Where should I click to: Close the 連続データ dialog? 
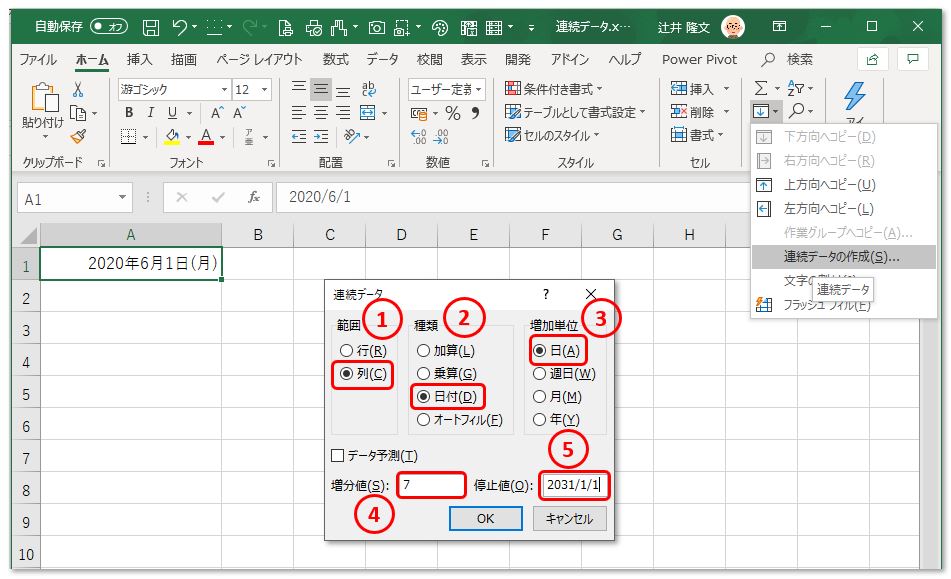[591, 295]
